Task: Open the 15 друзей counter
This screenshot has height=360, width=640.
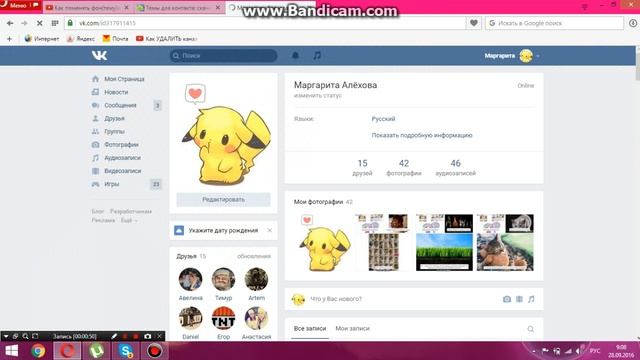Action: tap(362, 167)
